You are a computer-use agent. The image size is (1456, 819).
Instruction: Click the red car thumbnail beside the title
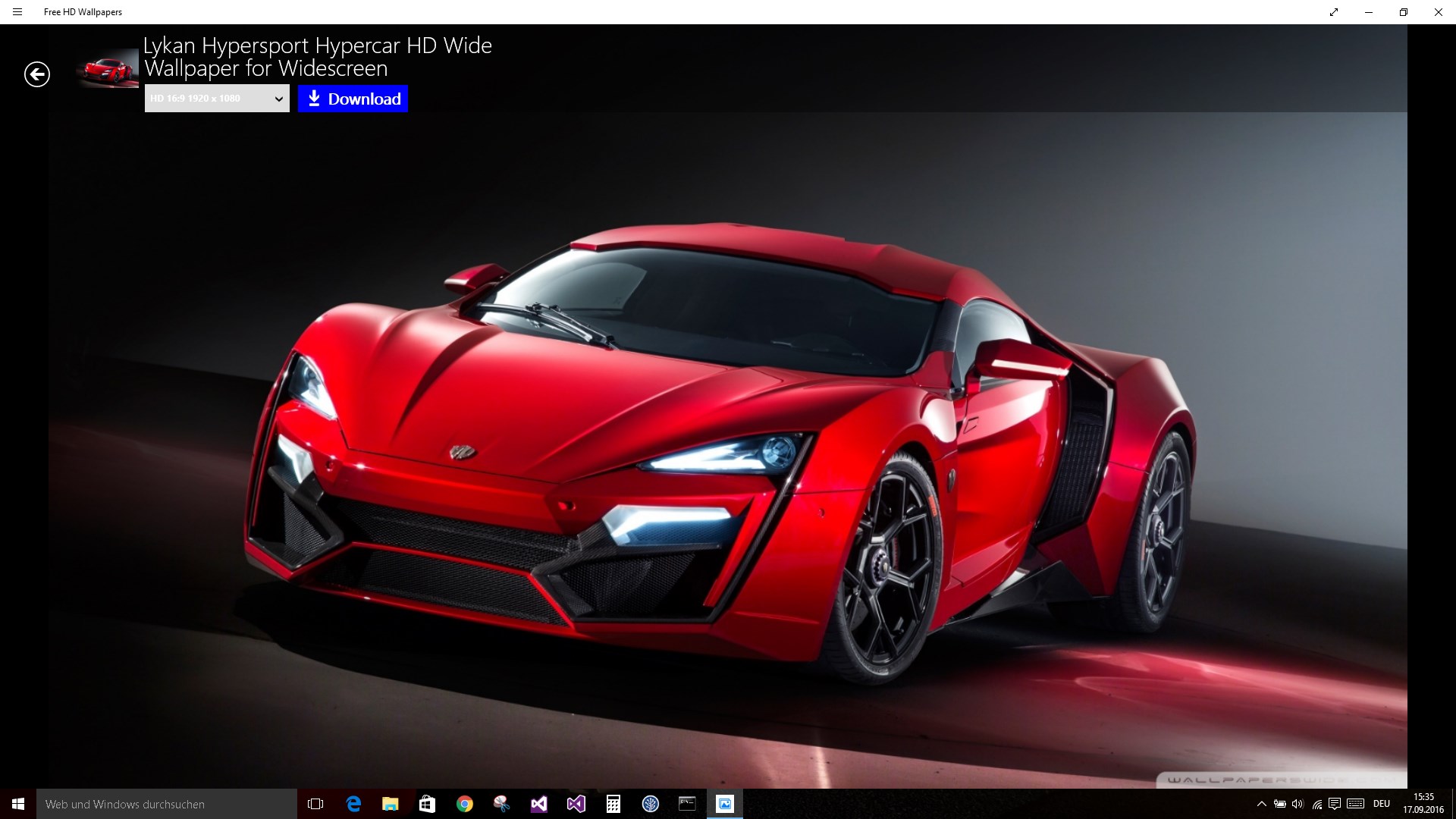pos(108,70)
